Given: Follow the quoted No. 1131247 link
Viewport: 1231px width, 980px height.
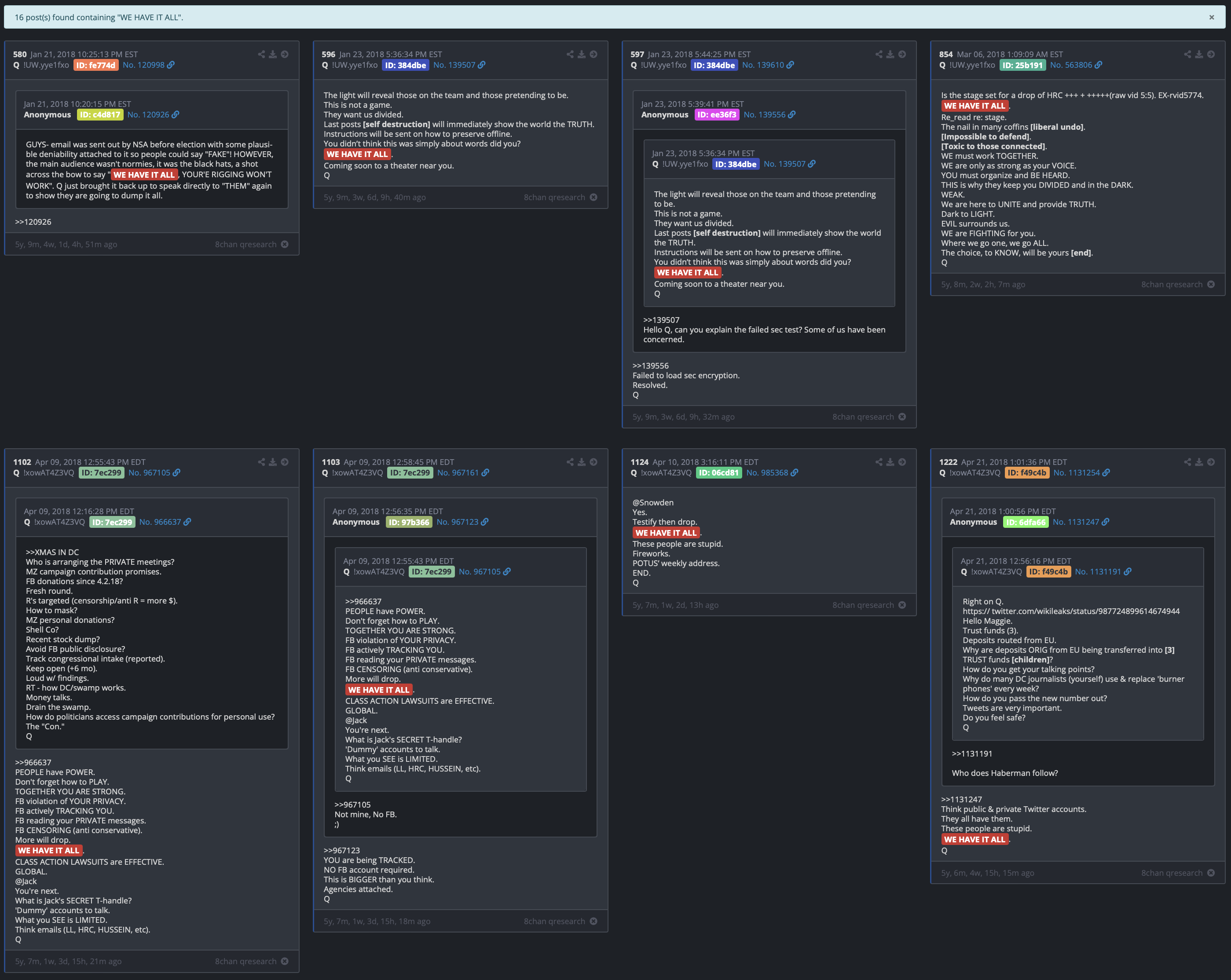Looking at the screenshot, I should 1081,522.
